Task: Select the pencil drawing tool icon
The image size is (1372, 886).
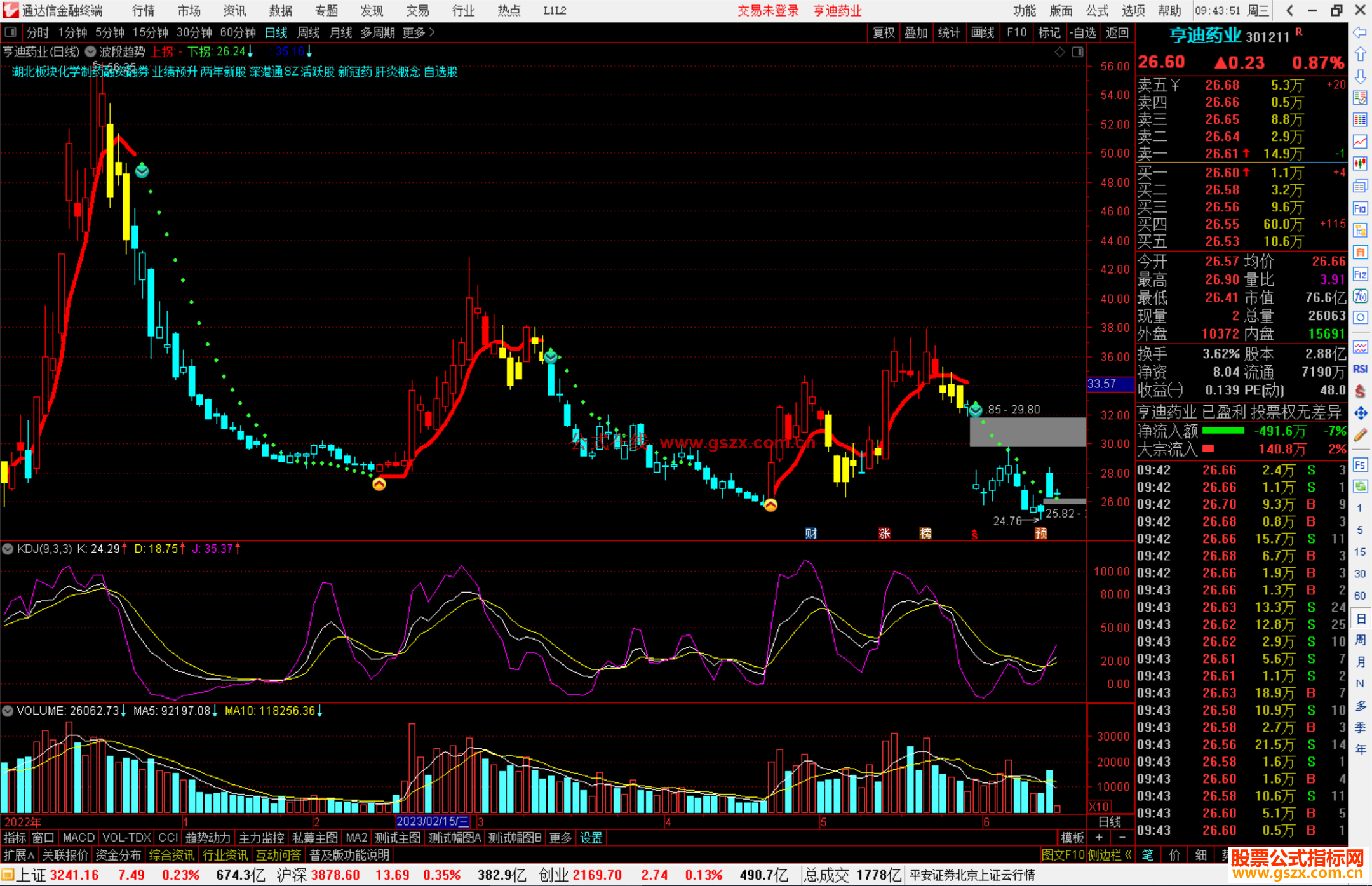Action: (x=1360, y=435)
